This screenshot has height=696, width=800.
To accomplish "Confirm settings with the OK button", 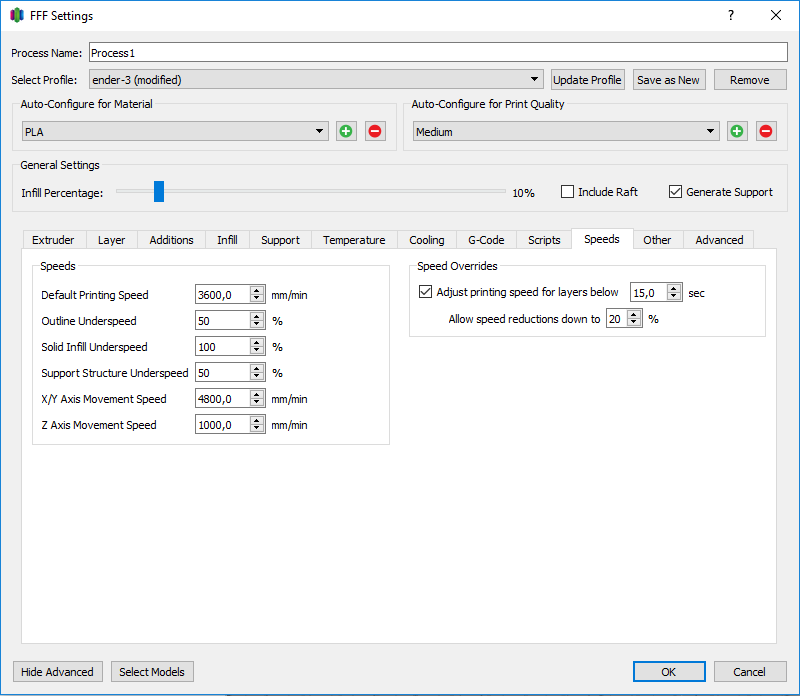I will click(669, 672).
